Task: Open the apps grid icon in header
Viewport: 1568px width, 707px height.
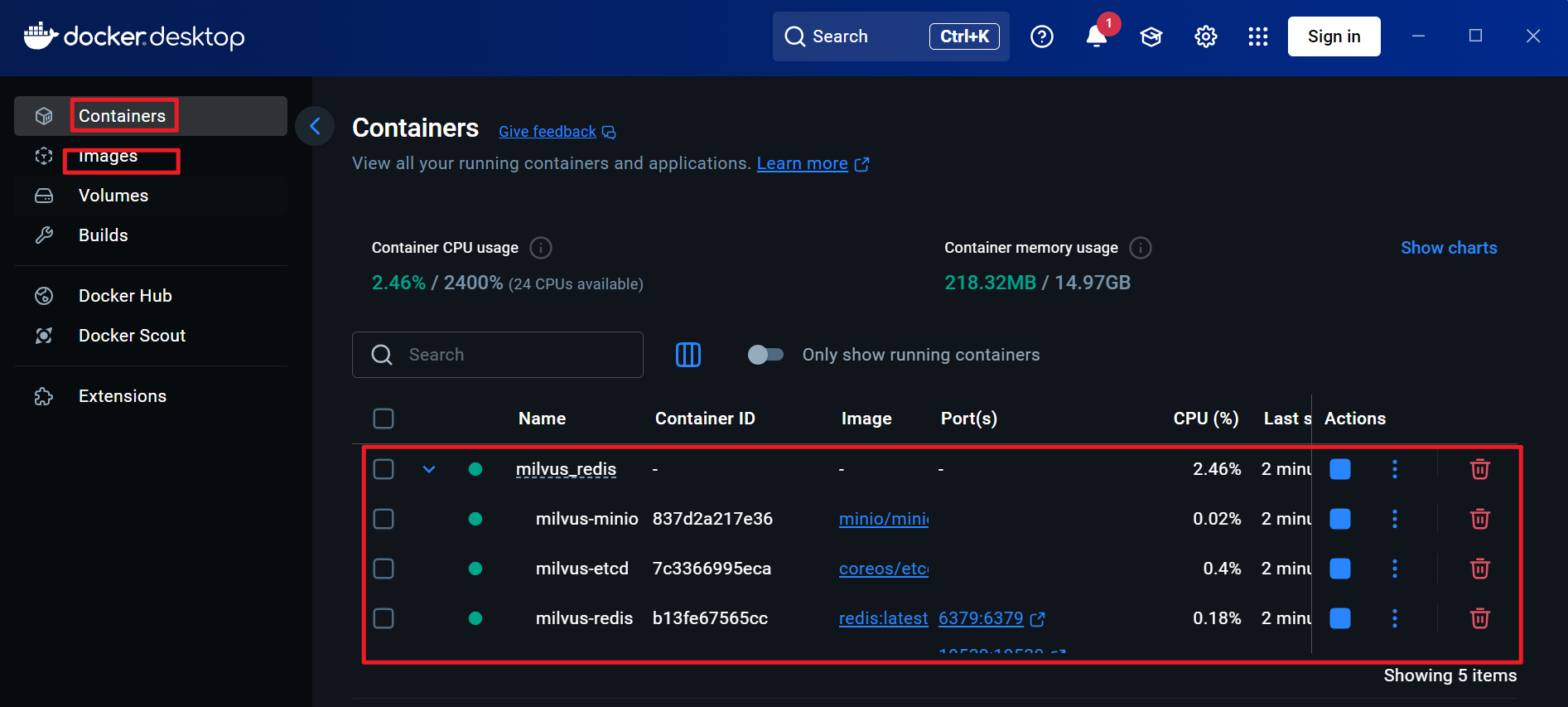Action: point(1257,36)
